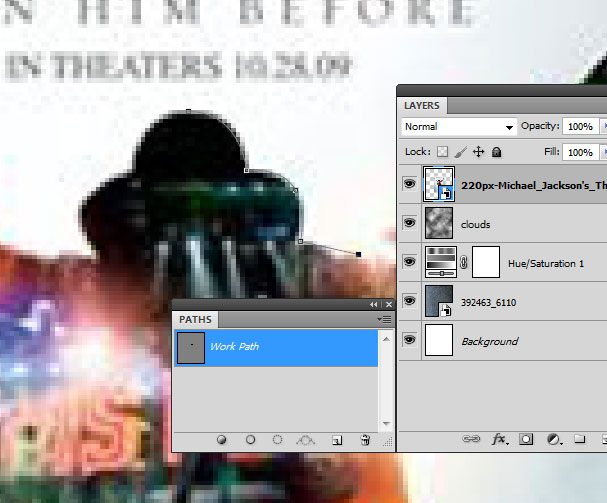This screenshot has width=607, height=503.
Task: Click the Work Path thumbnail
Action: (191, 347)
